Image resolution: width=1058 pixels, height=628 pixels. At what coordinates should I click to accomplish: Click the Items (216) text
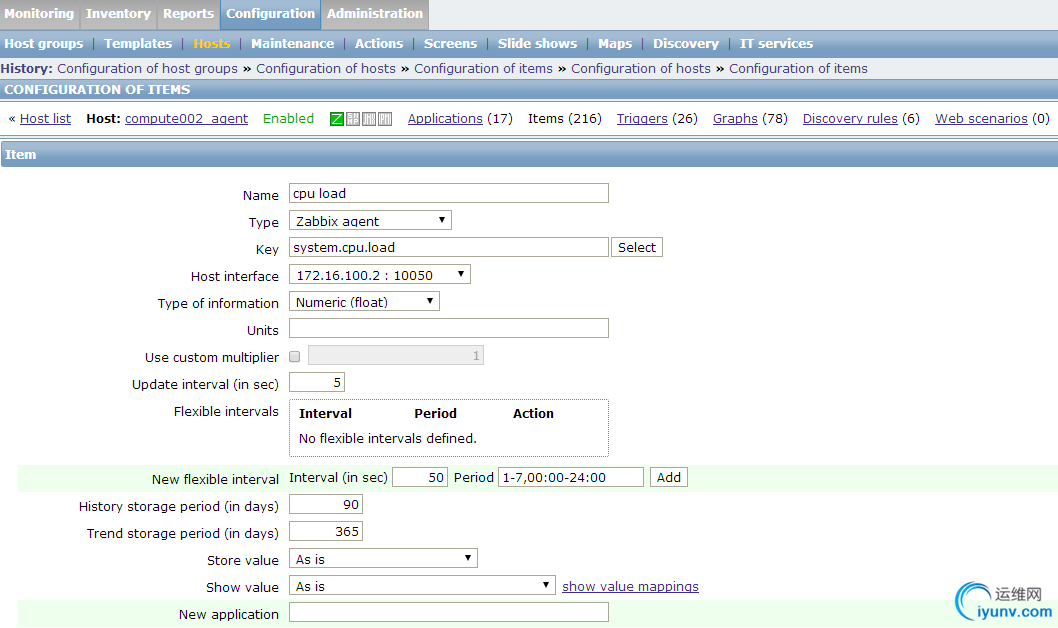point(565,119)
